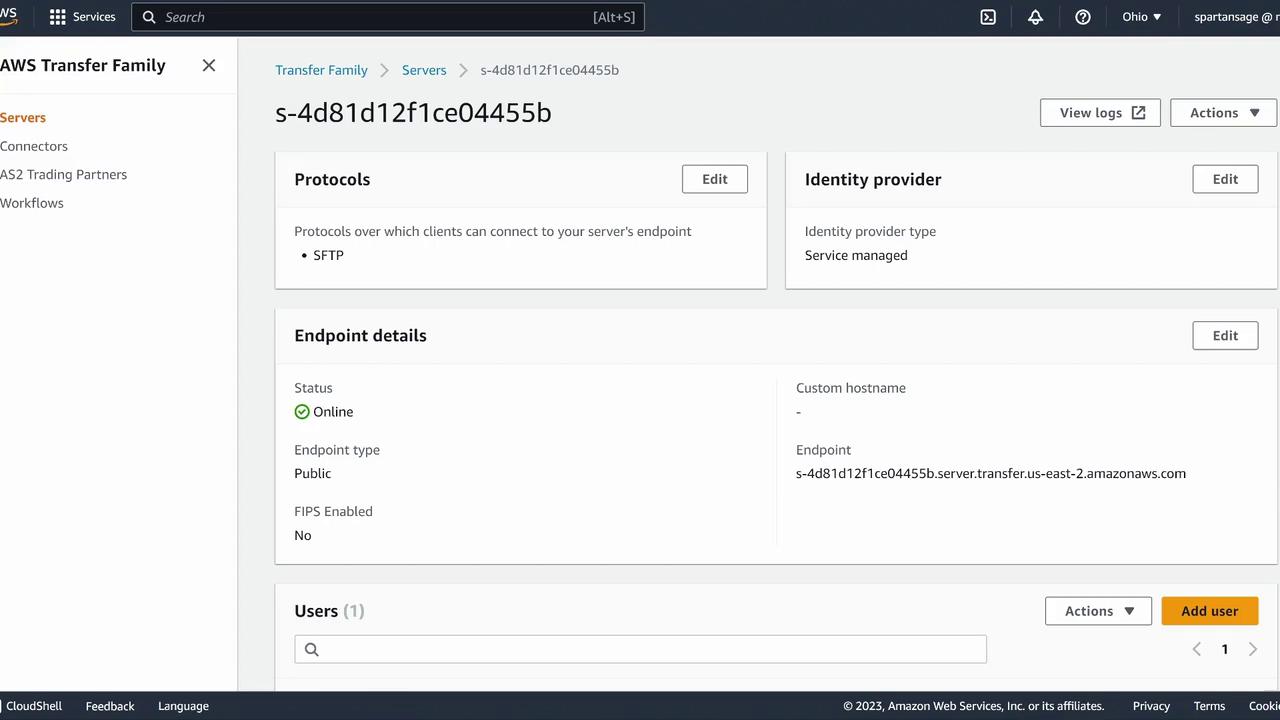Open the Services grid menu icon
This screenshot has height=720, width=1280.
pos(58,17)
